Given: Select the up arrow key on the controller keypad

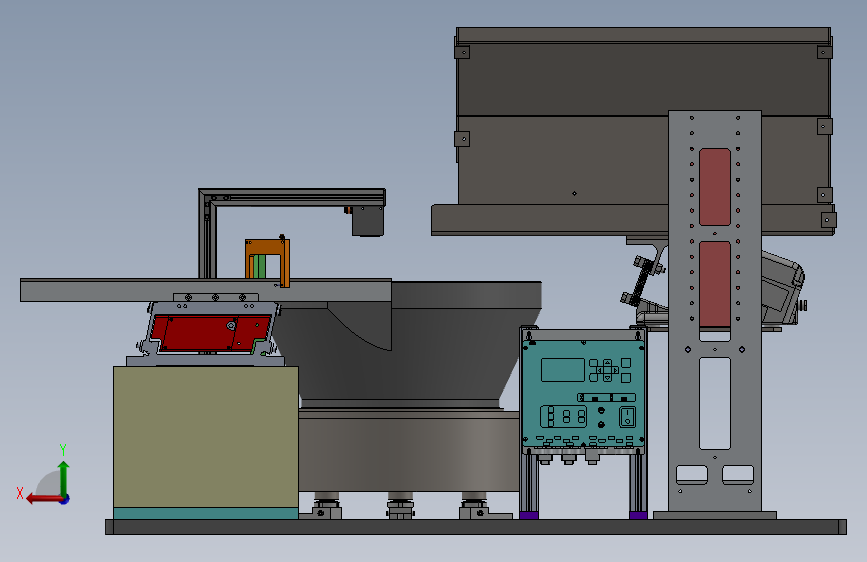Looking at the screenshot, I should [x=607, y=363].
